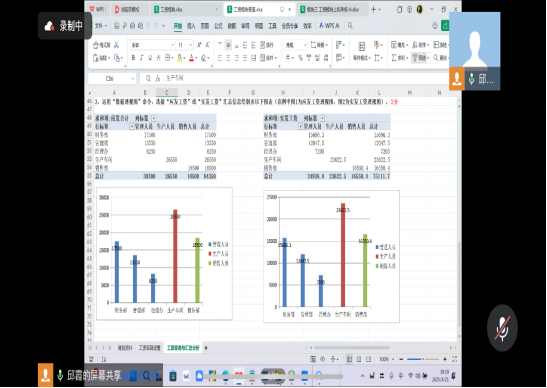Unmute the crossed-out microphone button

(x=502, y=328)
